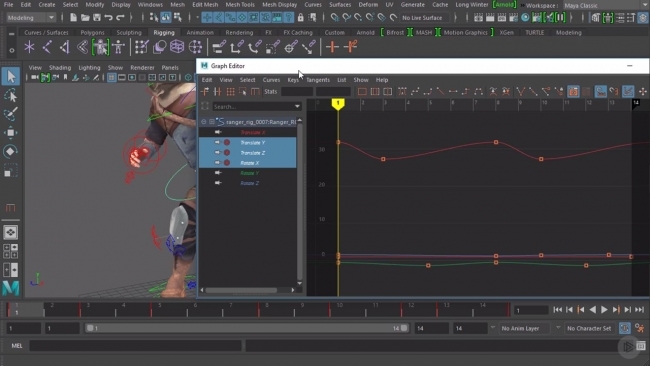The height and width of the screenshot is (366, 650).
Task: Choose the Paint Selection tool
Action: [x=10, y=114]
